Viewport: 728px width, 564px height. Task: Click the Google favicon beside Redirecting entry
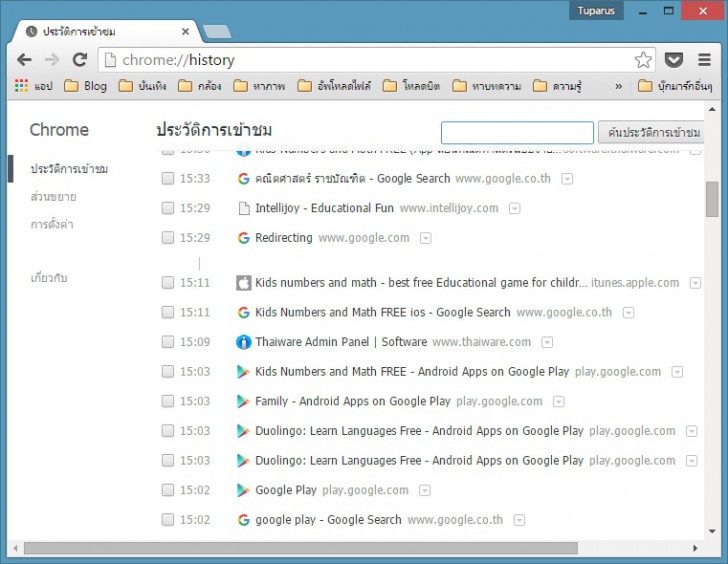(x=244, y=238)
